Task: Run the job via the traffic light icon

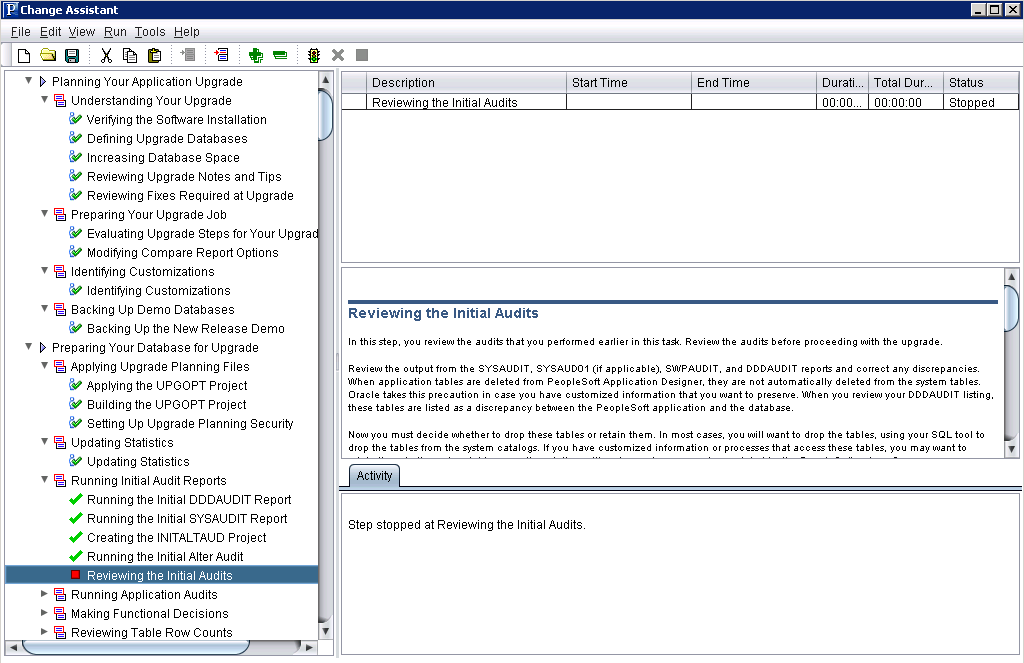Action: [313, 56]
